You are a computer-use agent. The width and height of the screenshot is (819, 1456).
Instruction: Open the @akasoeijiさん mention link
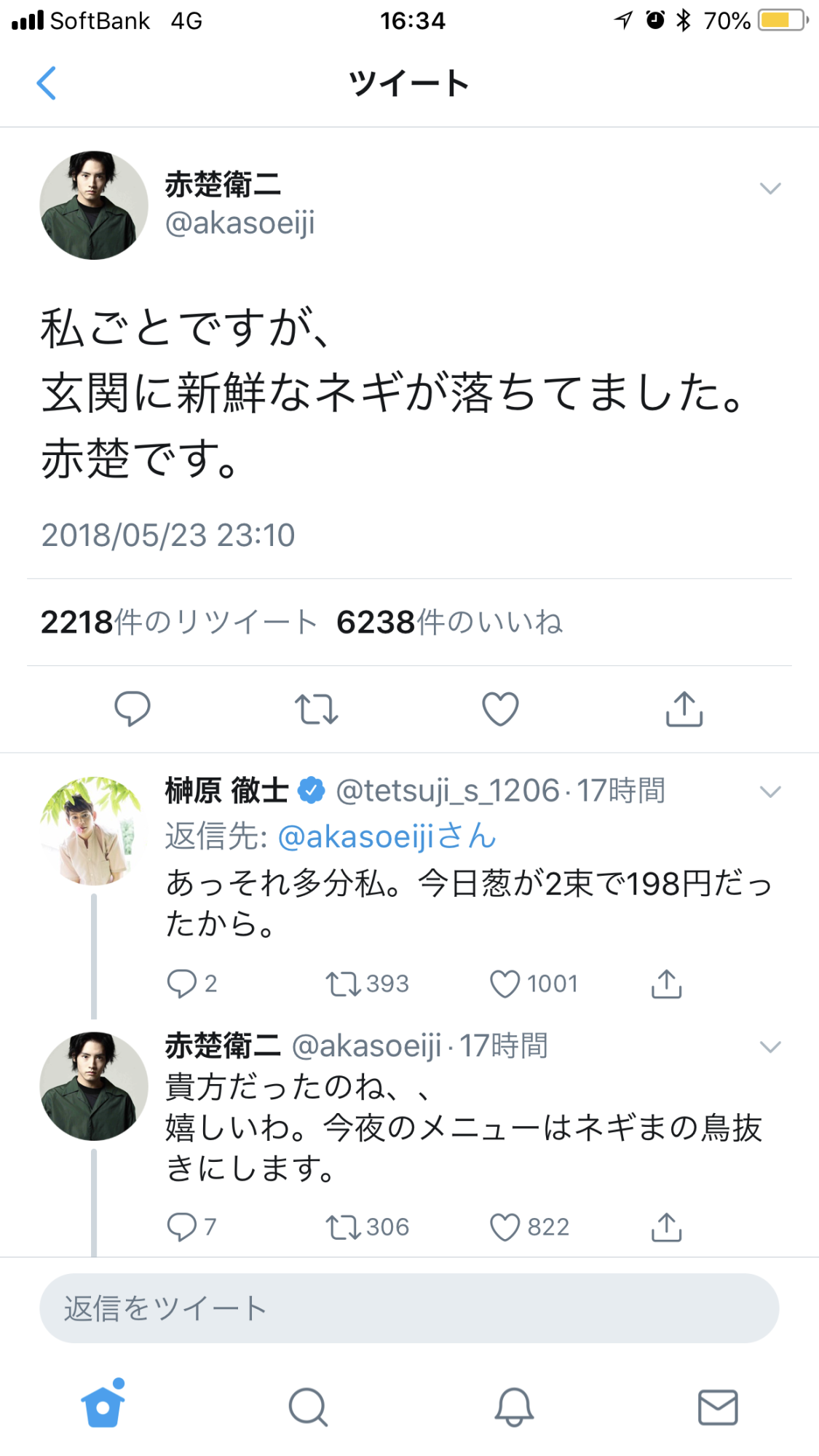[x=387, y=836]
